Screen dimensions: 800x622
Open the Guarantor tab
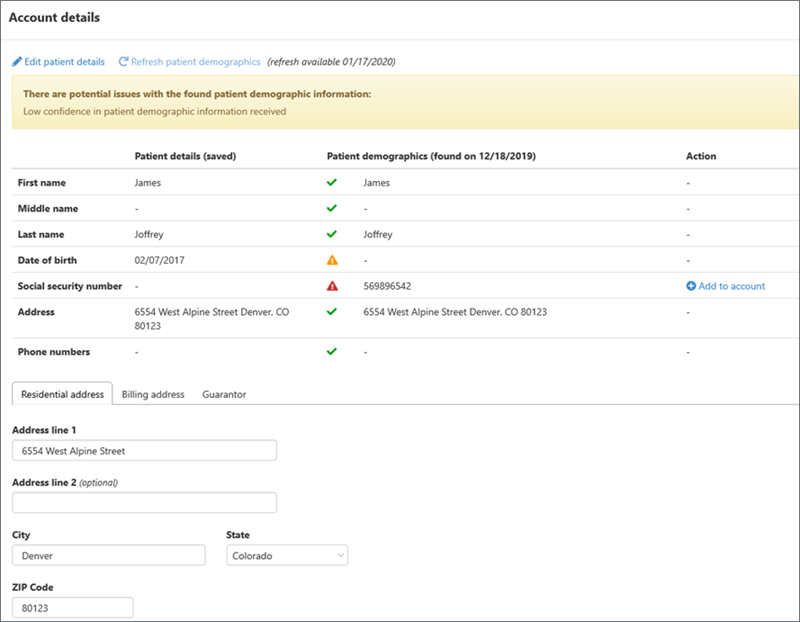tap(224, 394)
